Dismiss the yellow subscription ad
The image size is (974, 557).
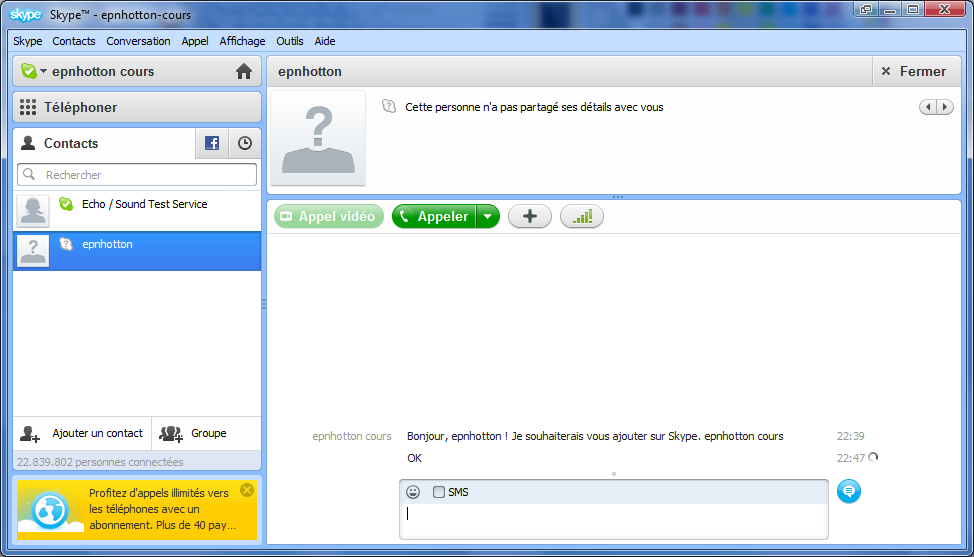tap(247, 490)
